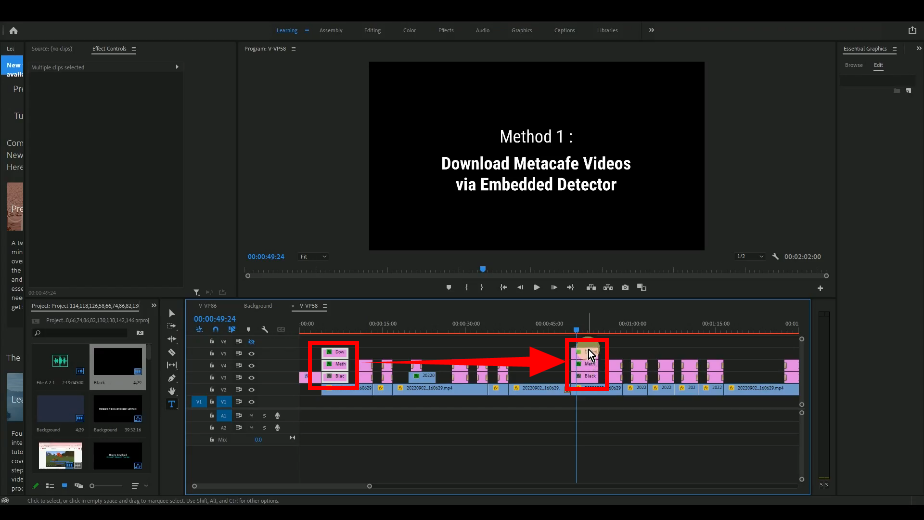This screenshot has width=924, height=520.
Task: Select the Hand tool
Action: (171, 391)
